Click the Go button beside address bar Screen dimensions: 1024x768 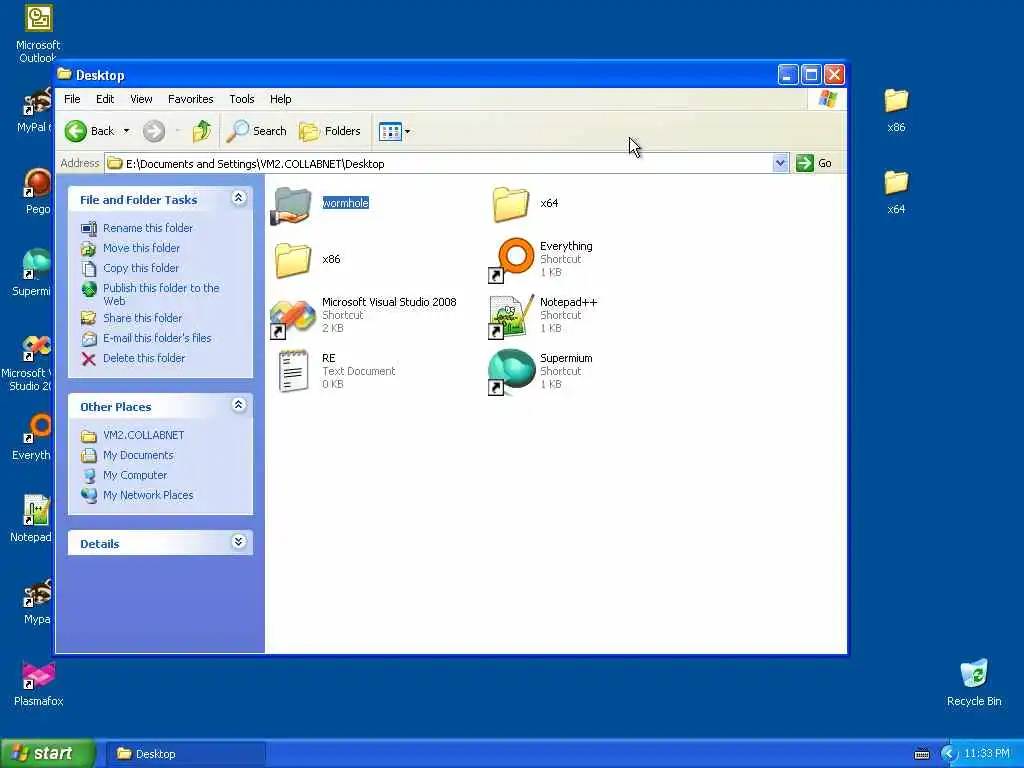click(814, 163)
